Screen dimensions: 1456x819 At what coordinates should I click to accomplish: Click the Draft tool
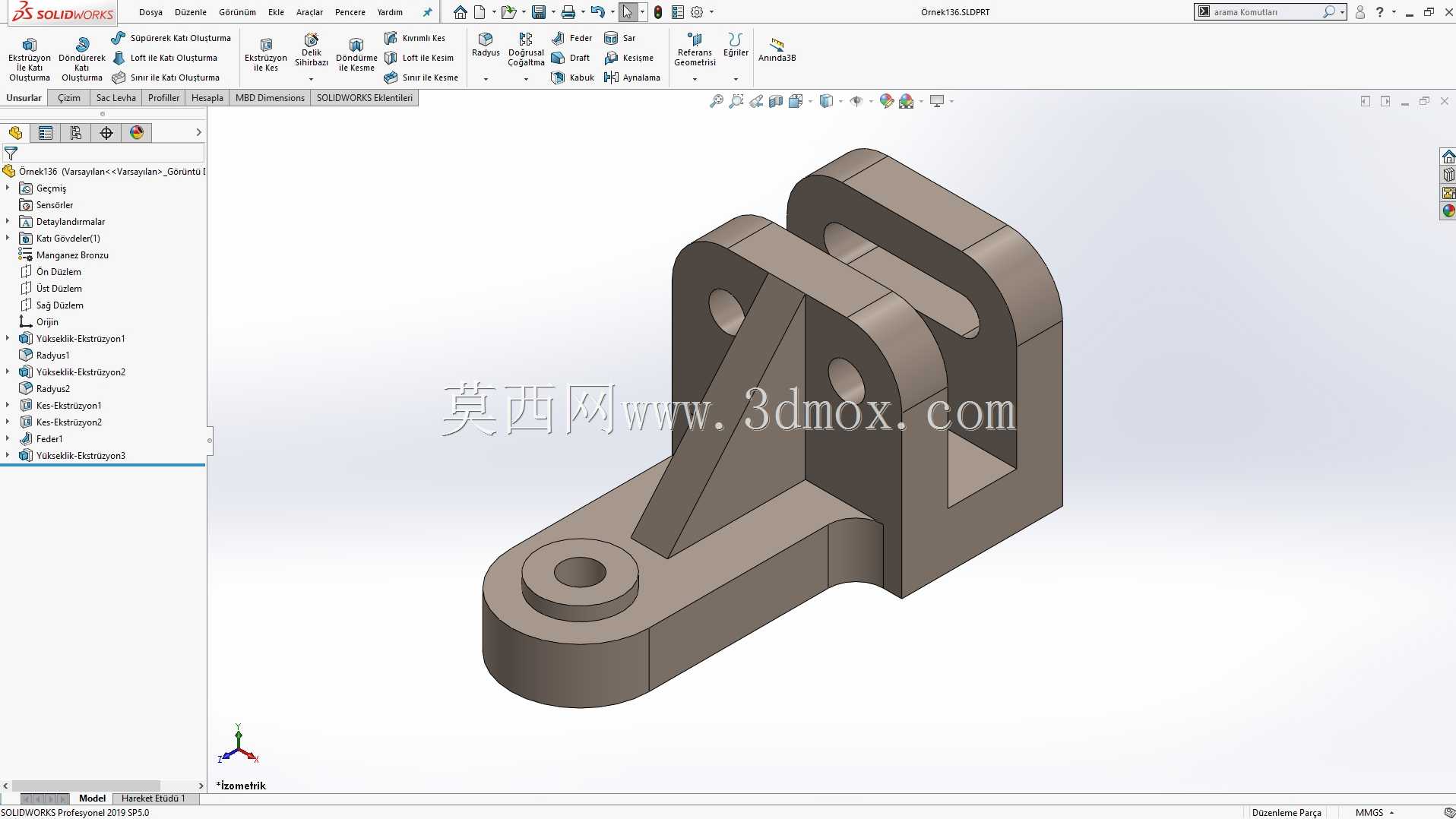coord(571,58)
